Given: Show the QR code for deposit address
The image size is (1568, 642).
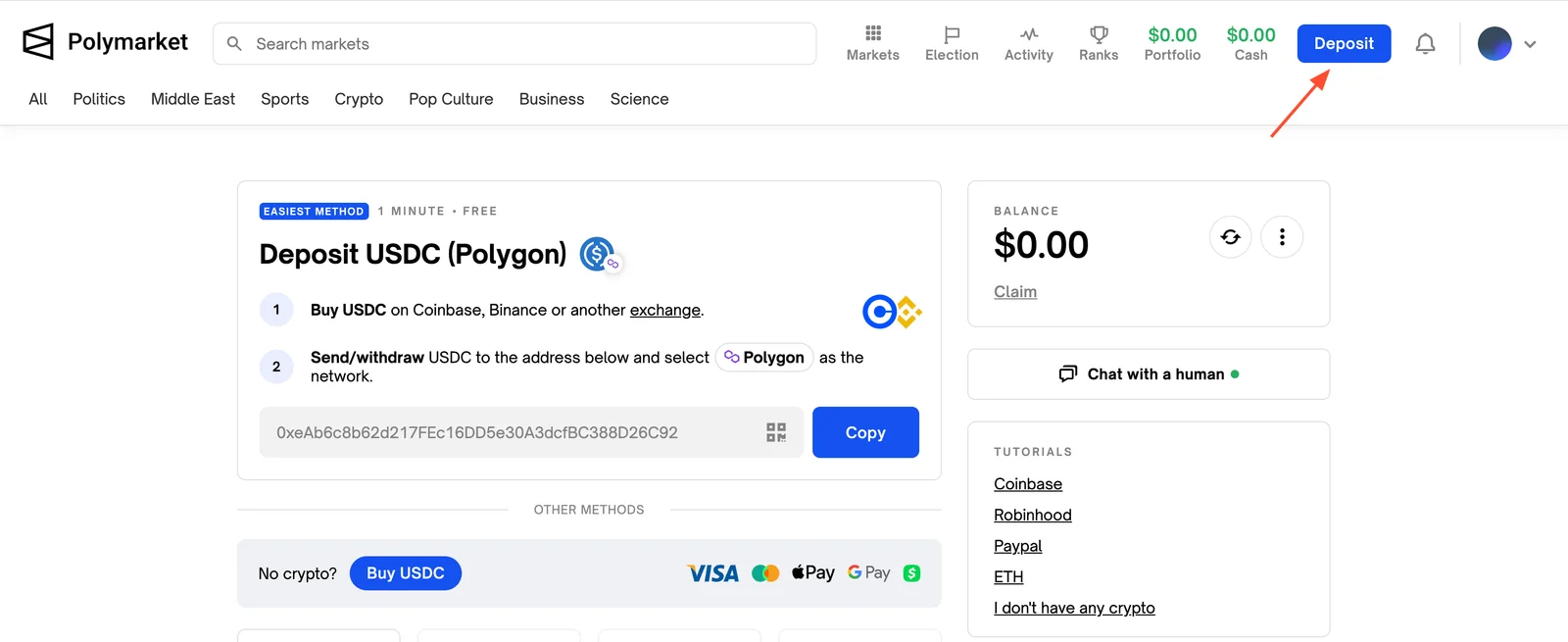Looking at the screenshot, I should click(776, 432).
